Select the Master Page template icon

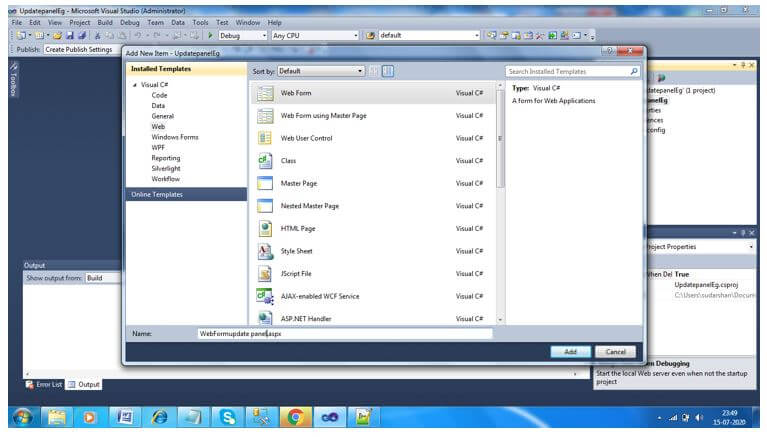(265, 184)
